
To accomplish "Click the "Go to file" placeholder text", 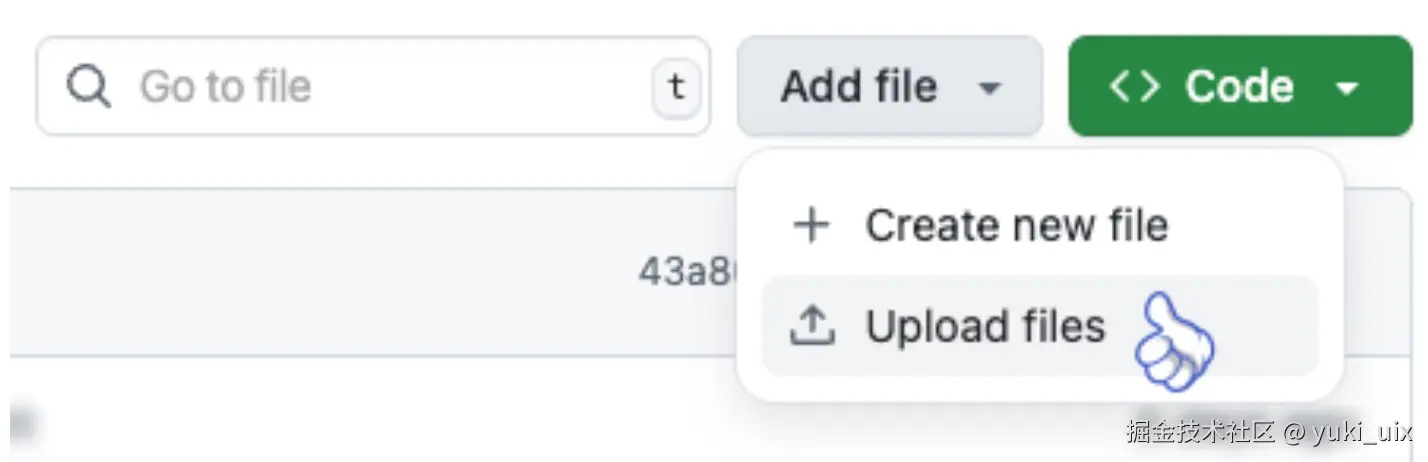I will 225,87.
